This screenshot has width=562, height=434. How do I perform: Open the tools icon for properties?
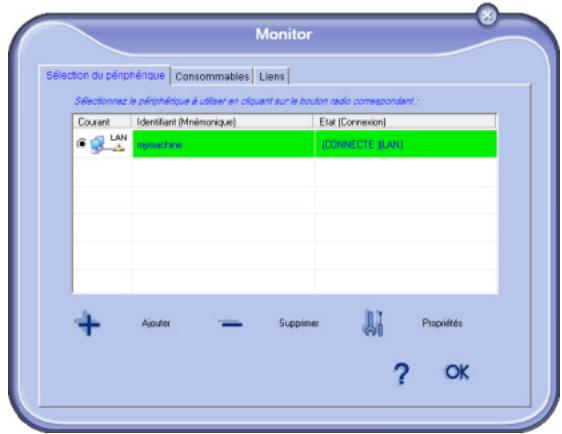click(373, 323)
